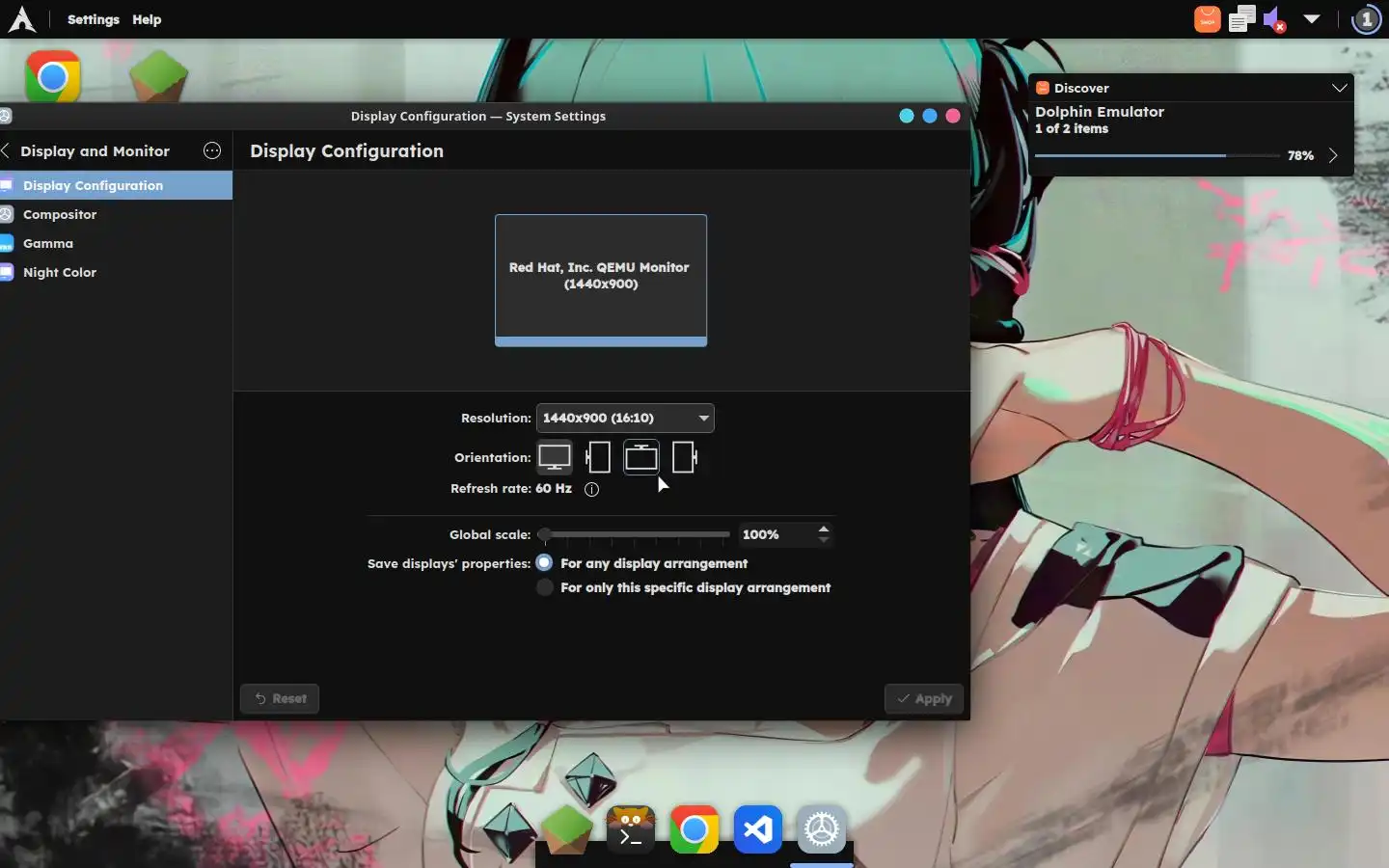Open the Settings menu

point(94,19)
